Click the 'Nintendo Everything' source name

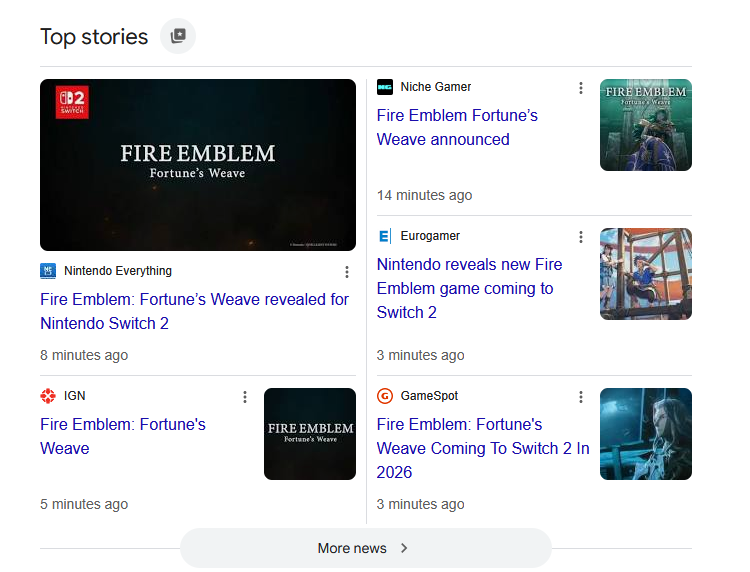click(x=118, y=271)
